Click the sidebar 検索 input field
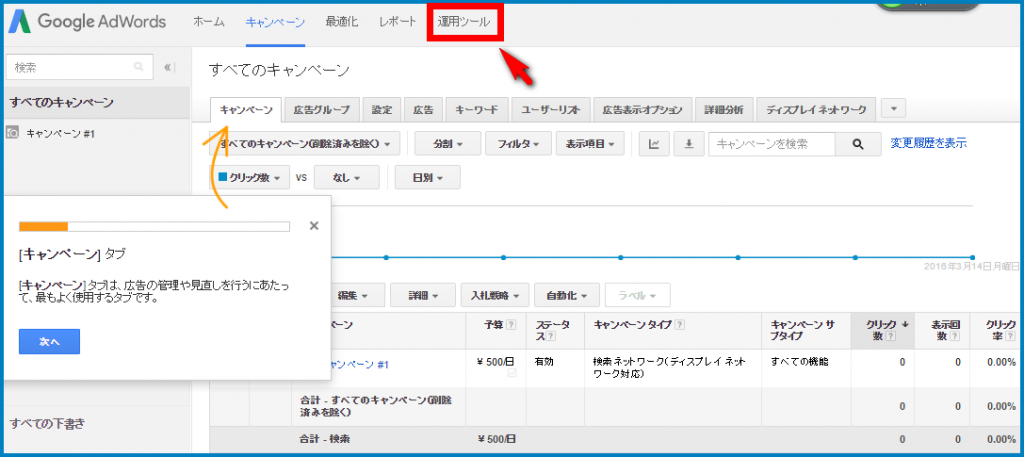 pos(69,67)
